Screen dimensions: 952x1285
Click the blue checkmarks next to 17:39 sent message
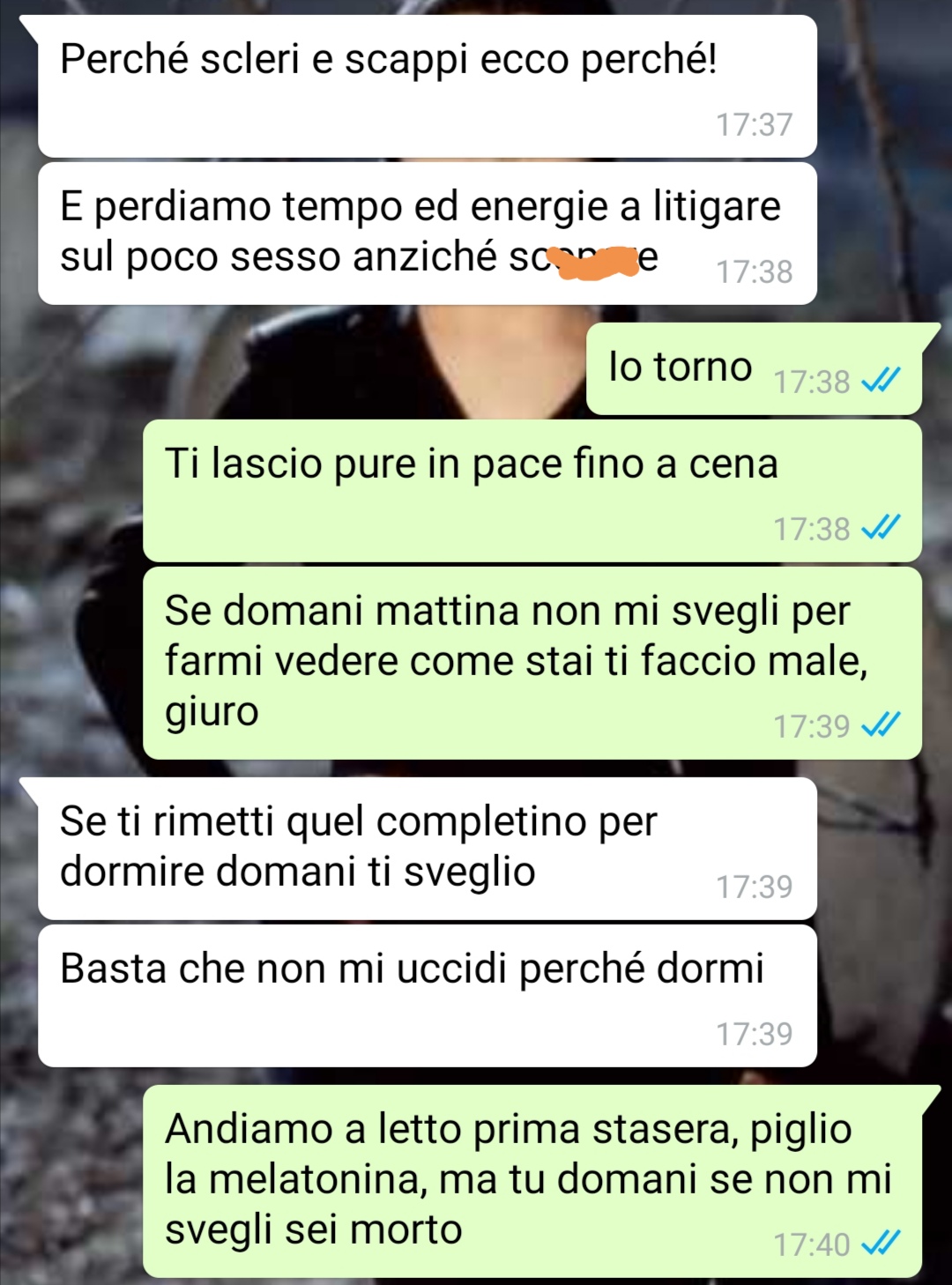pos(881,725)
